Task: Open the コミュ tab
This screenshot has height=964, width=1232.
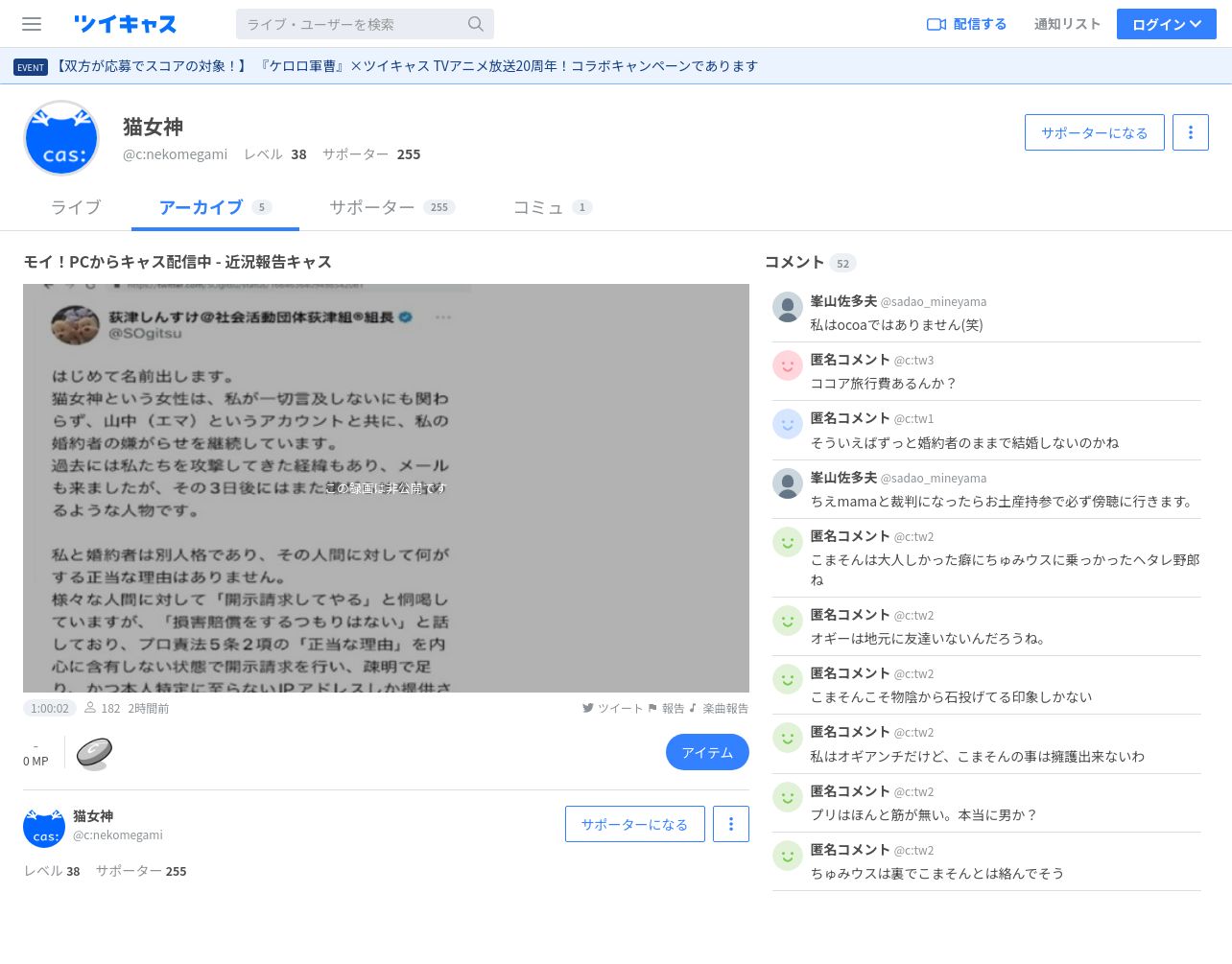Action: (553, 207)
